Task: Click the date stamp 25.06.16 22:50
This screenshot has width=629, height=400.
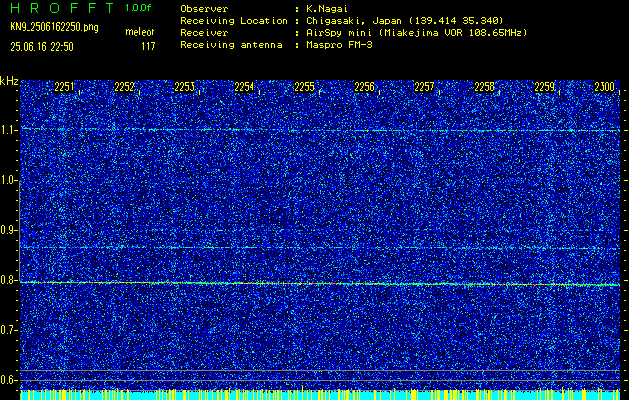Action: point(42,47)
